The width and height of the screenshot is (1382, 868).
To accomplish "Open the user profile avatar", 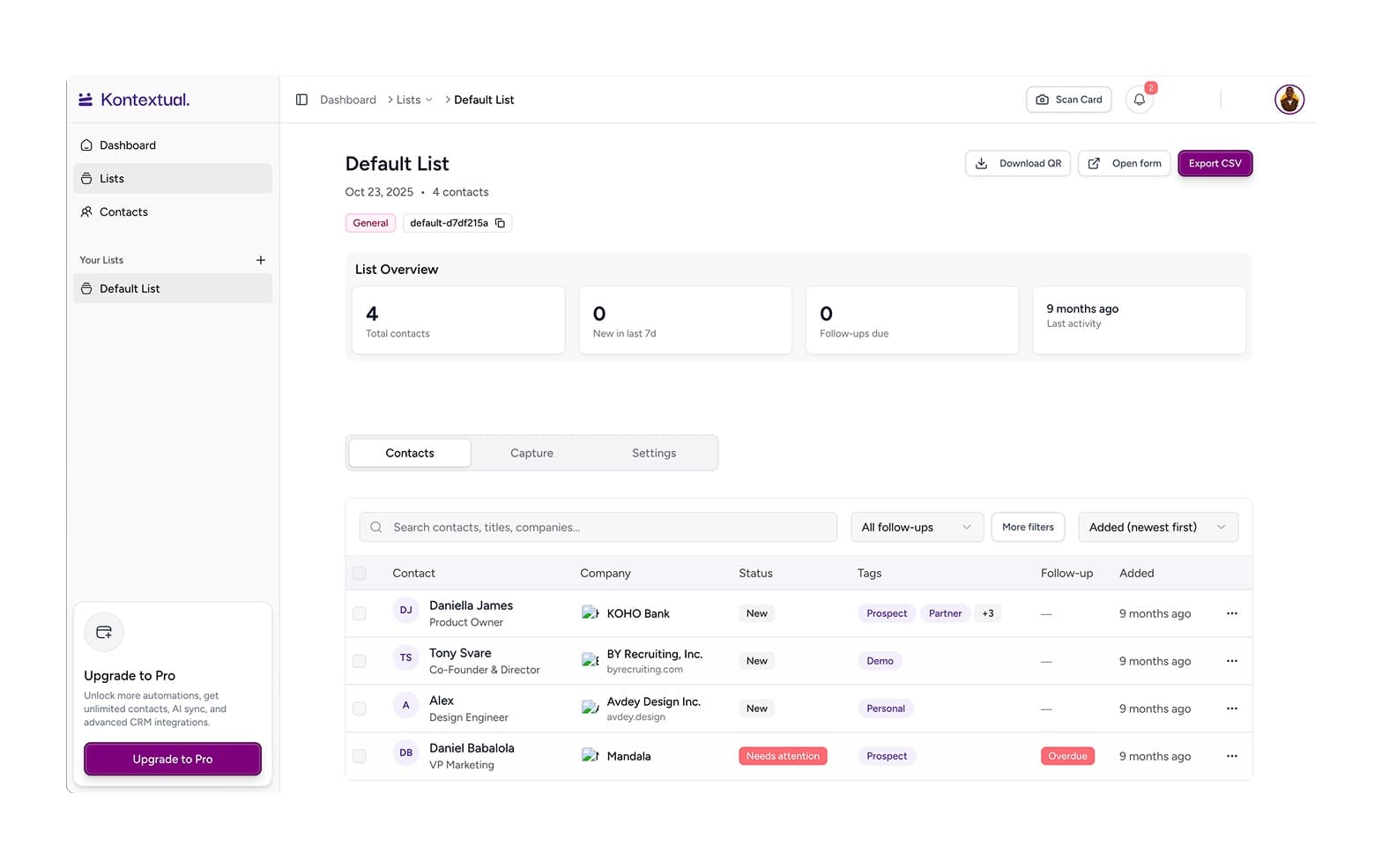I will (1289, 100).
